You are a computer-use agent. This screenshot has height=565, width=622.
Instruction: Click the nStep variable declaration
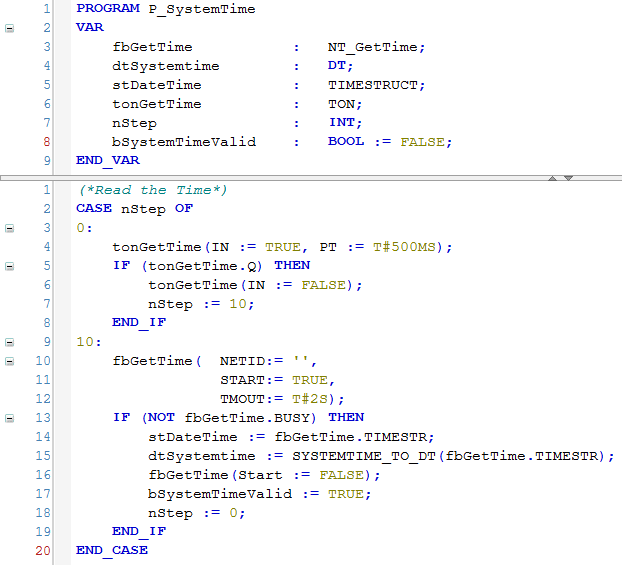pos(134,123)
